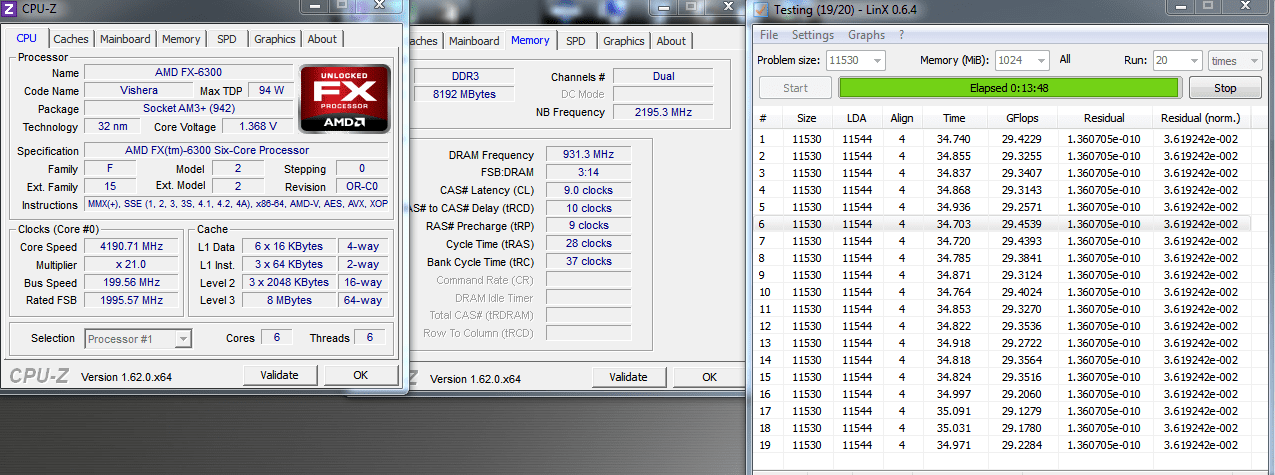Click the AMD FX processor logo
Image resolution: width=1275 pixels, height=475 pixels.
coord(343,101)
